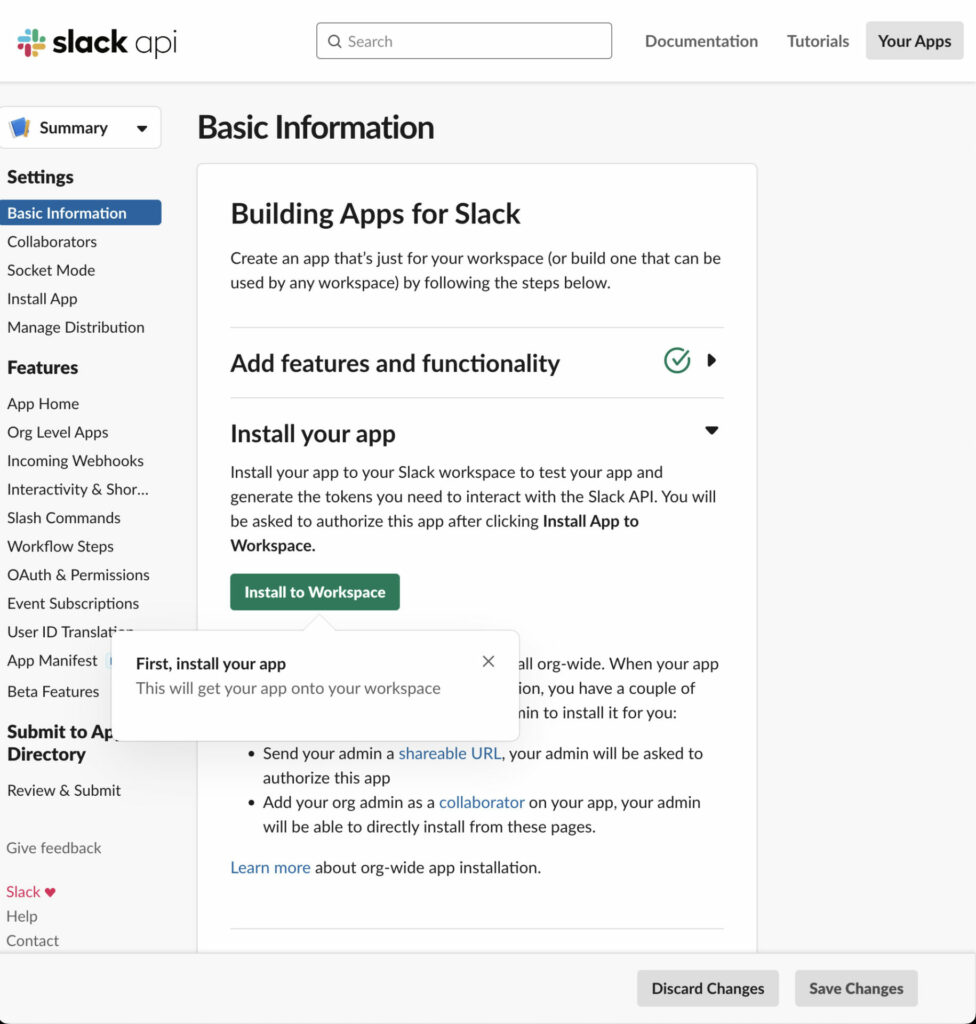Viewport: 976px width, 1024px height.
Task: Open Beta Features page
Action: (x=54, y=692)
